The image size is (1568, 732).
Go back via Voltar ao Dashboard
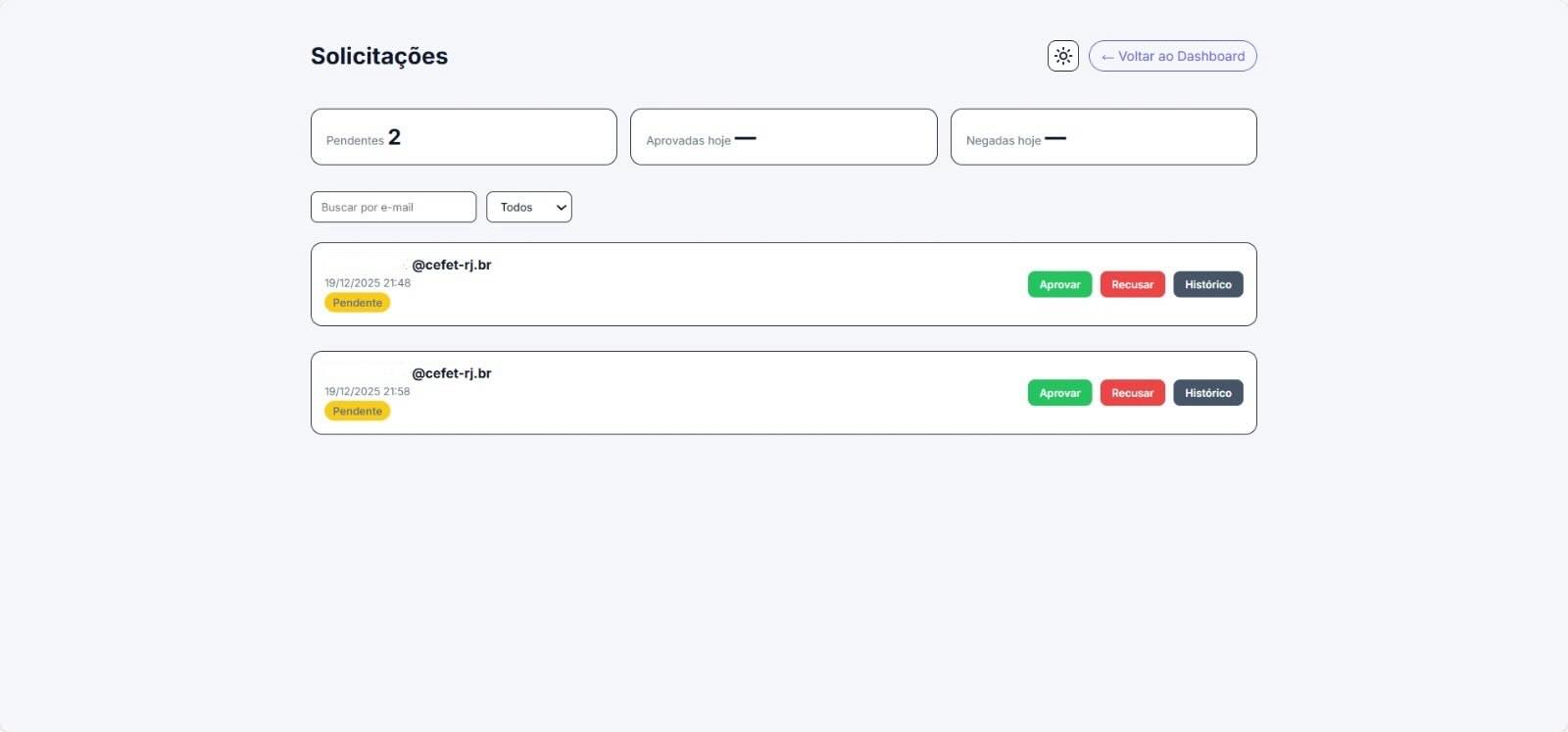pos(1172,56)
